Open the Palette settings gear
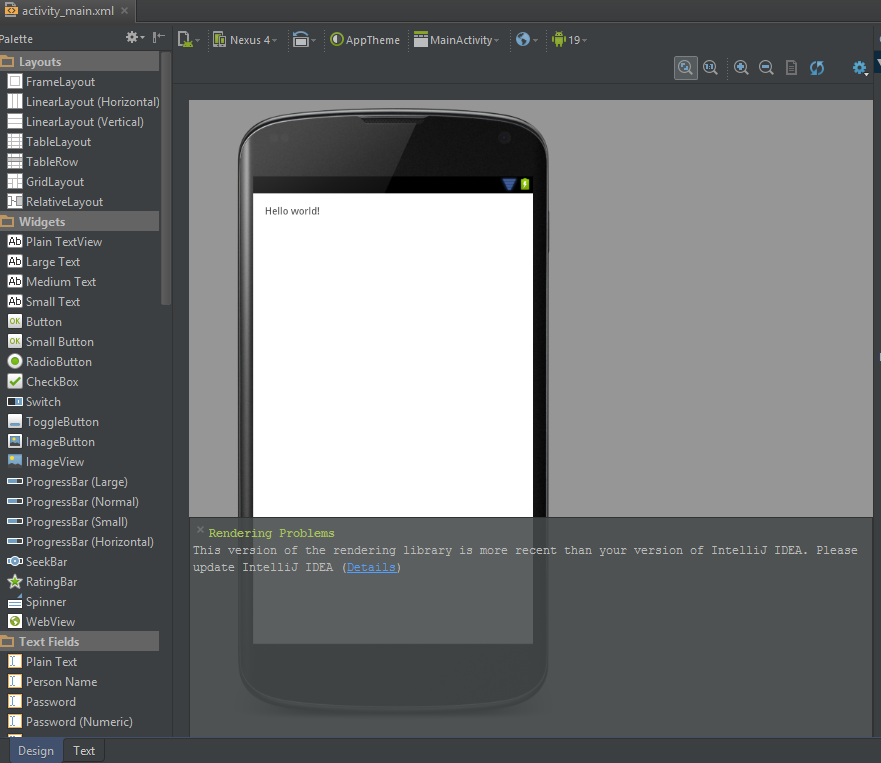The height and width of the screenshot is (763, 881). 134,38
